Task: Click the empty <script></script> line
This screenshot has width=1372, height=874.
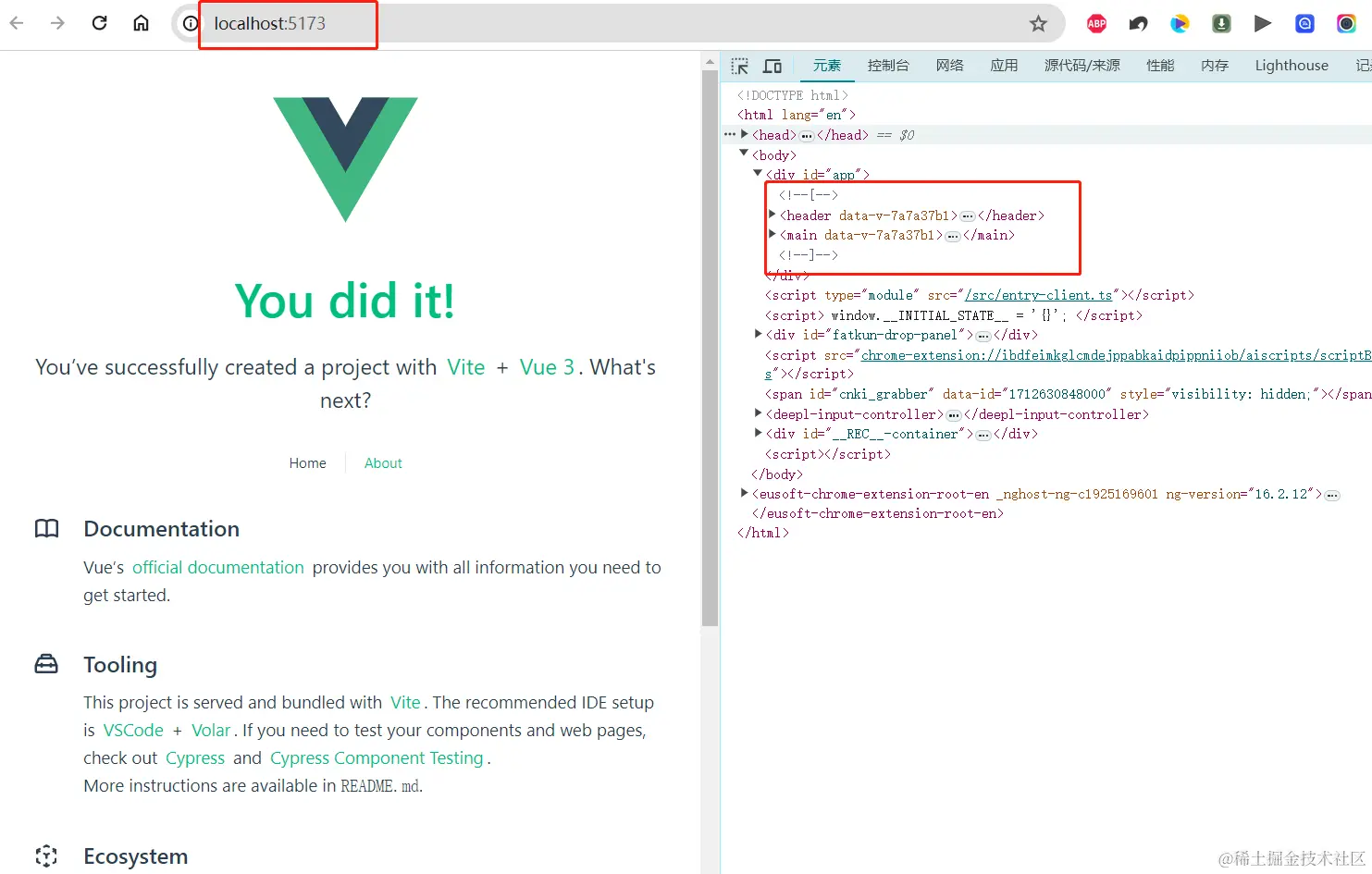Action: point(827,454)
